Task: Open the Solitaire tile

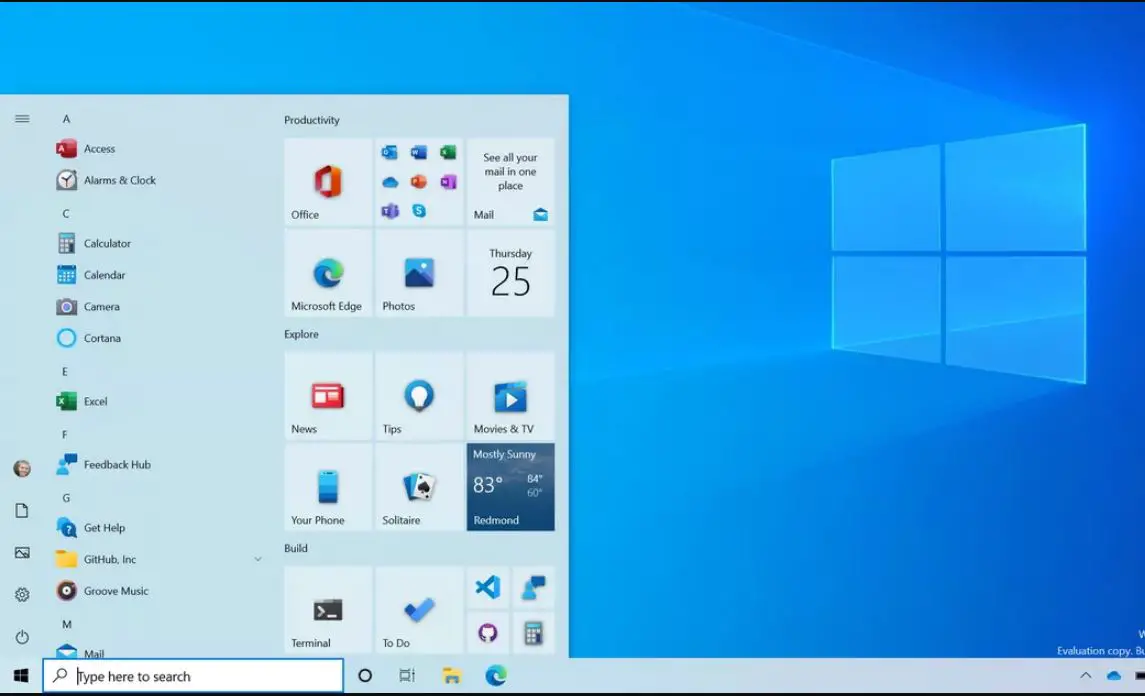Action: pyautogui.click(x=419, y=487)
